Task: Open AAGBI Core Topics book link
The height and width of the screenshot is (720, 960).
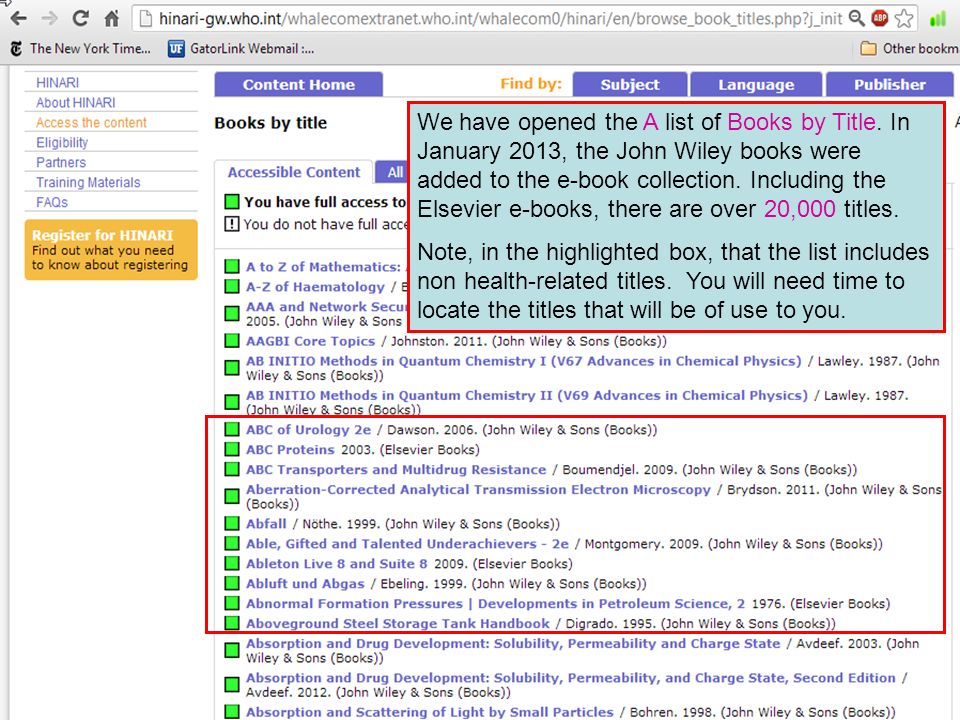Action: click(x=310, y=340)
